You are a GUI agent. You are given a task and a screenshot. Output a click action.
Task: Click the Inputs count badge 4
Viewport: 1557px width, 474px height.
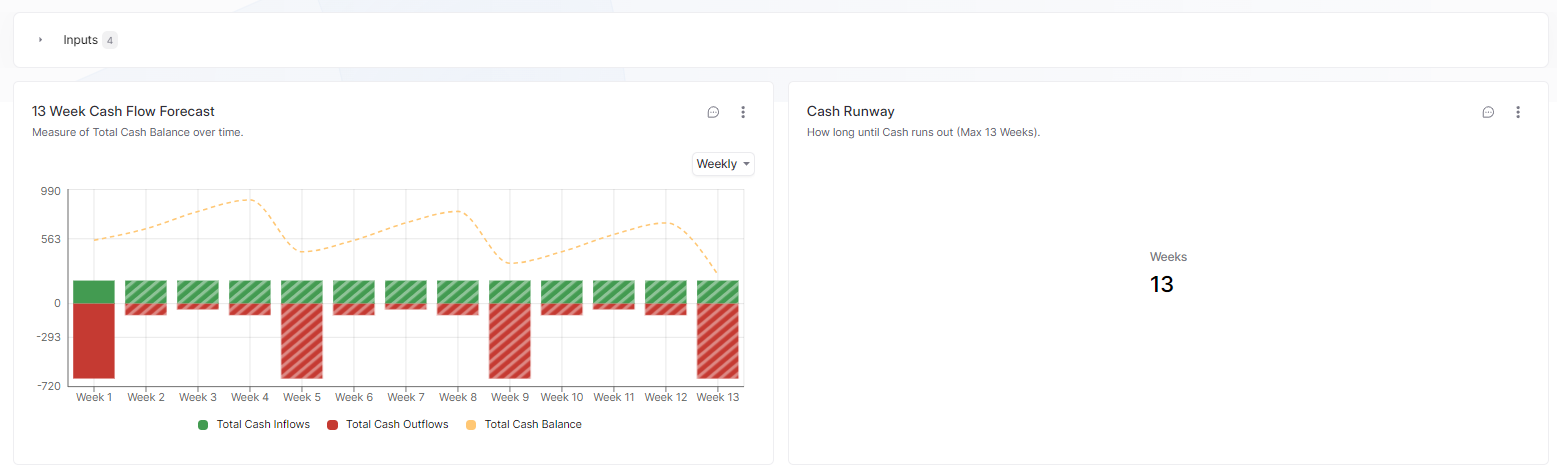110,40
